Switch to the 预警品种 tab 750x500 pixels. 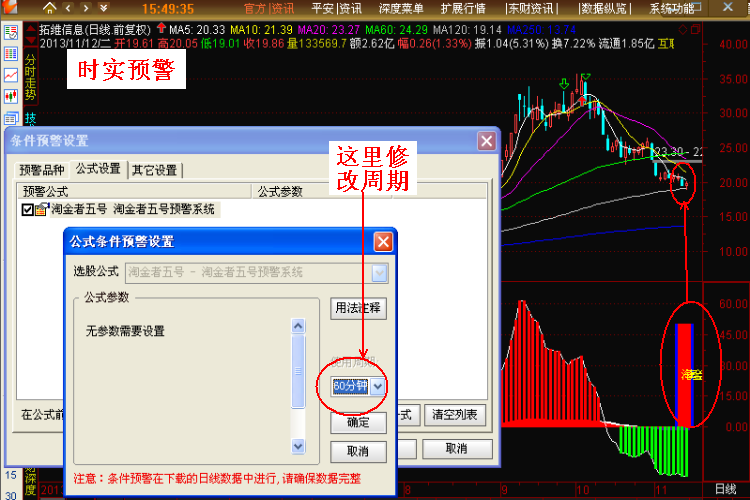pyautogui.click(x=42, y=170)
